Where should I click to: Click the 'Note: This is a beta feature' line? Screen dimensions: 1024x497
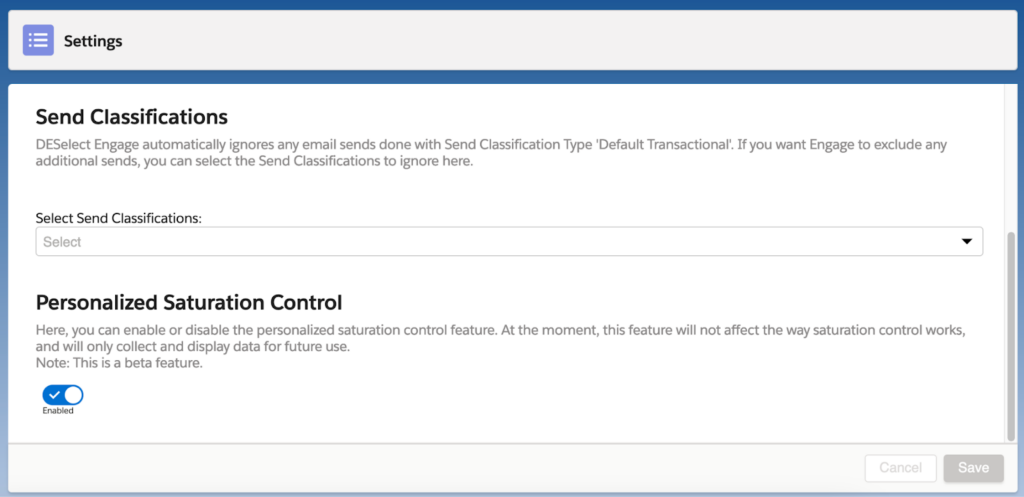119,363
